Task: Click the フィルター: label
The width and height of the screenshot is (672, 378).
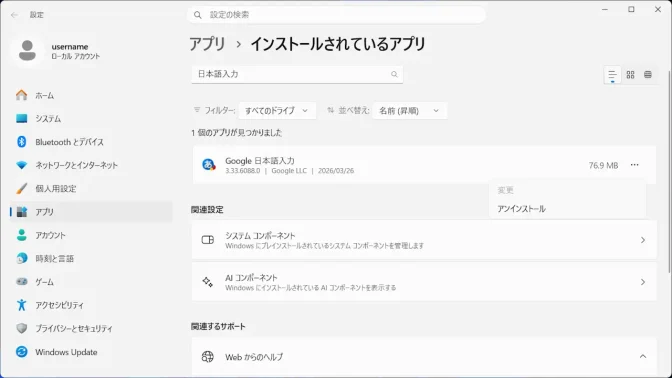Action: point(219,111)
